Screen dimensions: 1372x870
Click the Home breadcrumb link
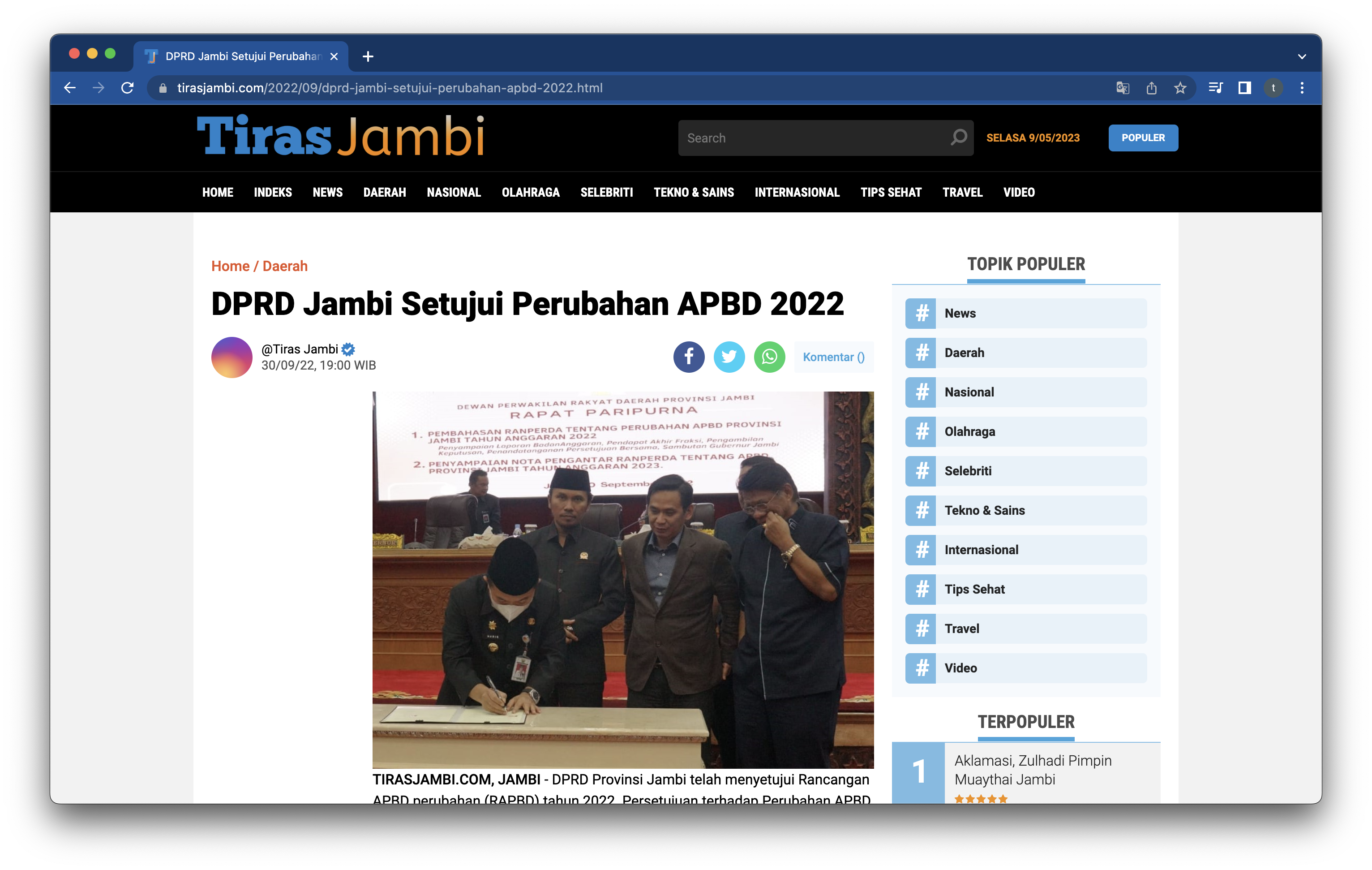(230, 266)
